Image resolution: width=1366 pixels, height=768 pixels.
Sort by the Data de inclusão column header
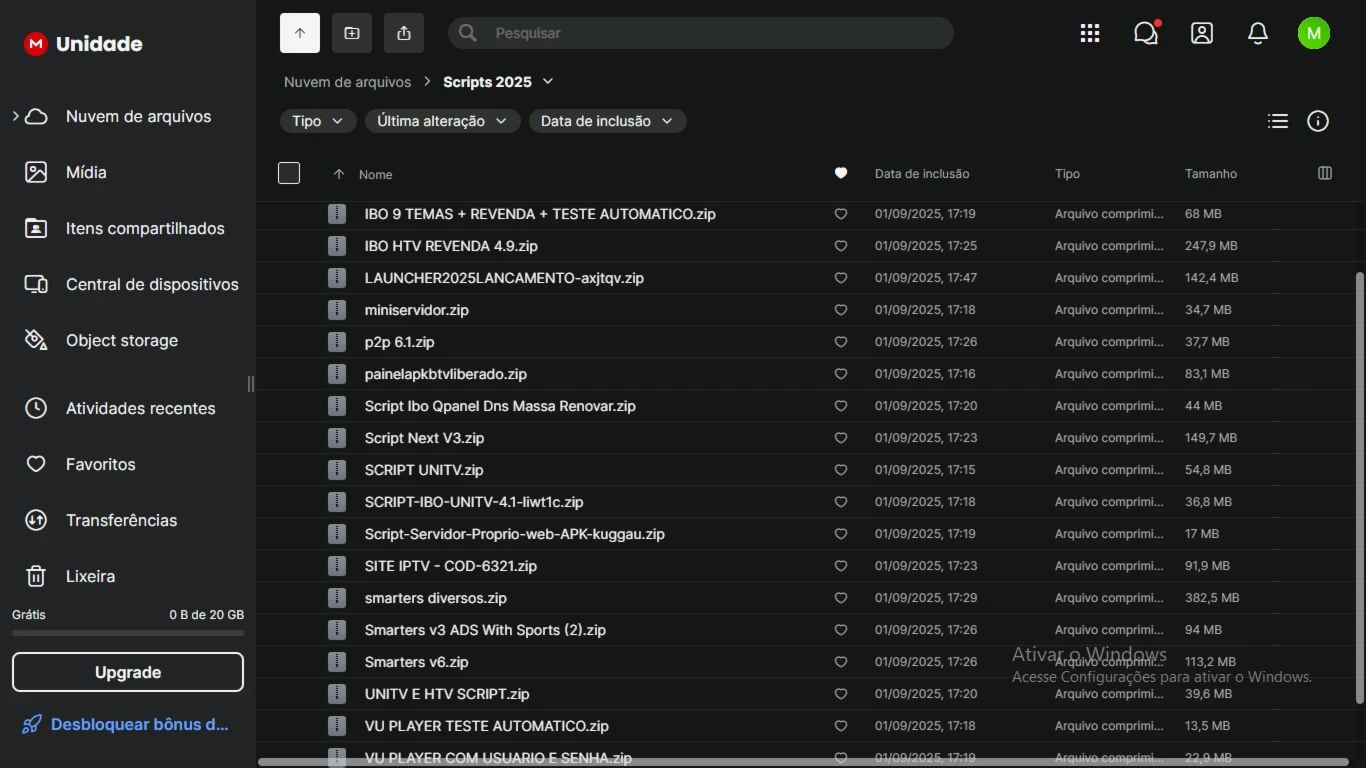click(x=922, y=174)
